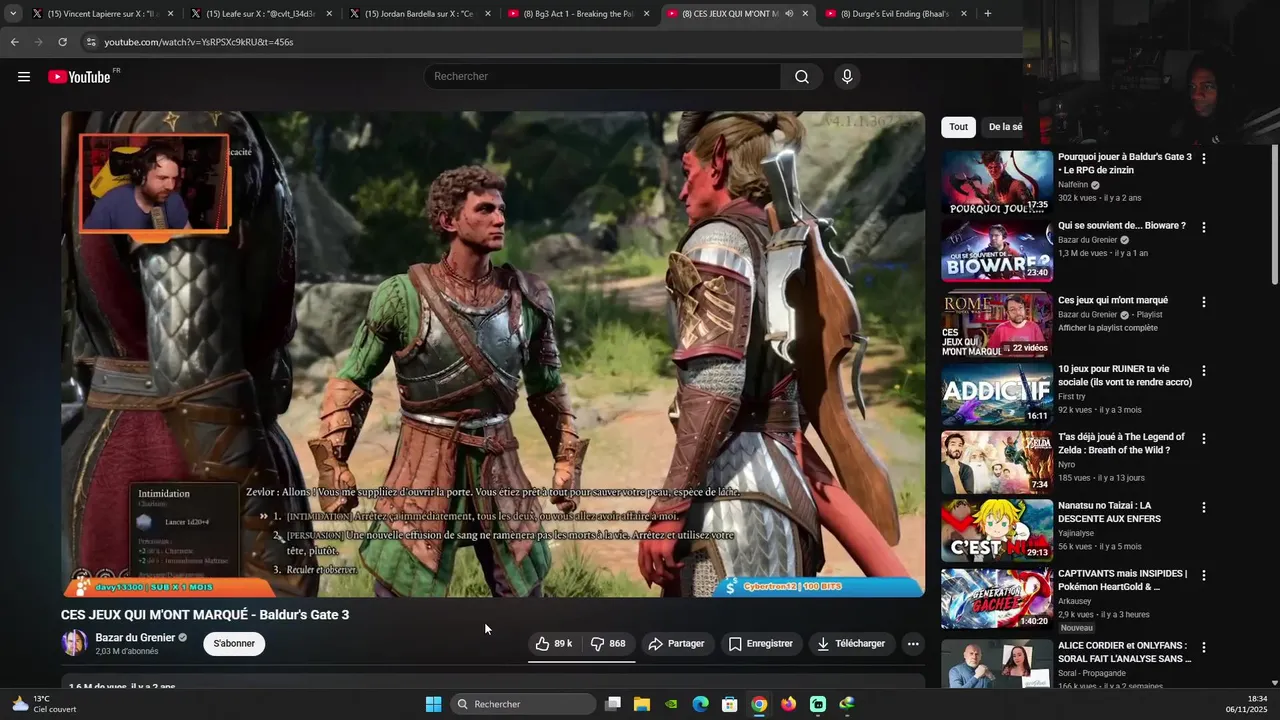The image size is (1280, 720).
Task: Open the weather widget Ciel couvert
Action: [x=42, y=704]
